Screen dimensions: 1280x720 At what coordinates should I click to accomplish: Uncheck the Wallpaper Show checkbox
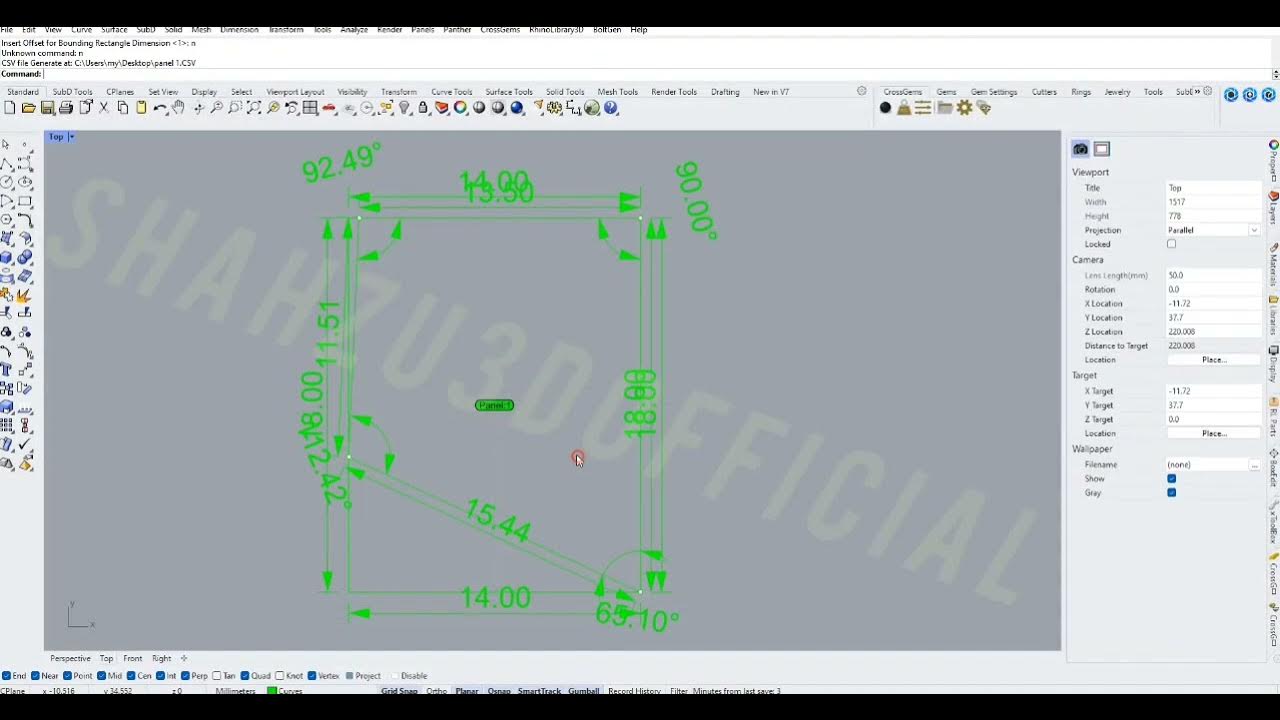(x=1172, y=479)
